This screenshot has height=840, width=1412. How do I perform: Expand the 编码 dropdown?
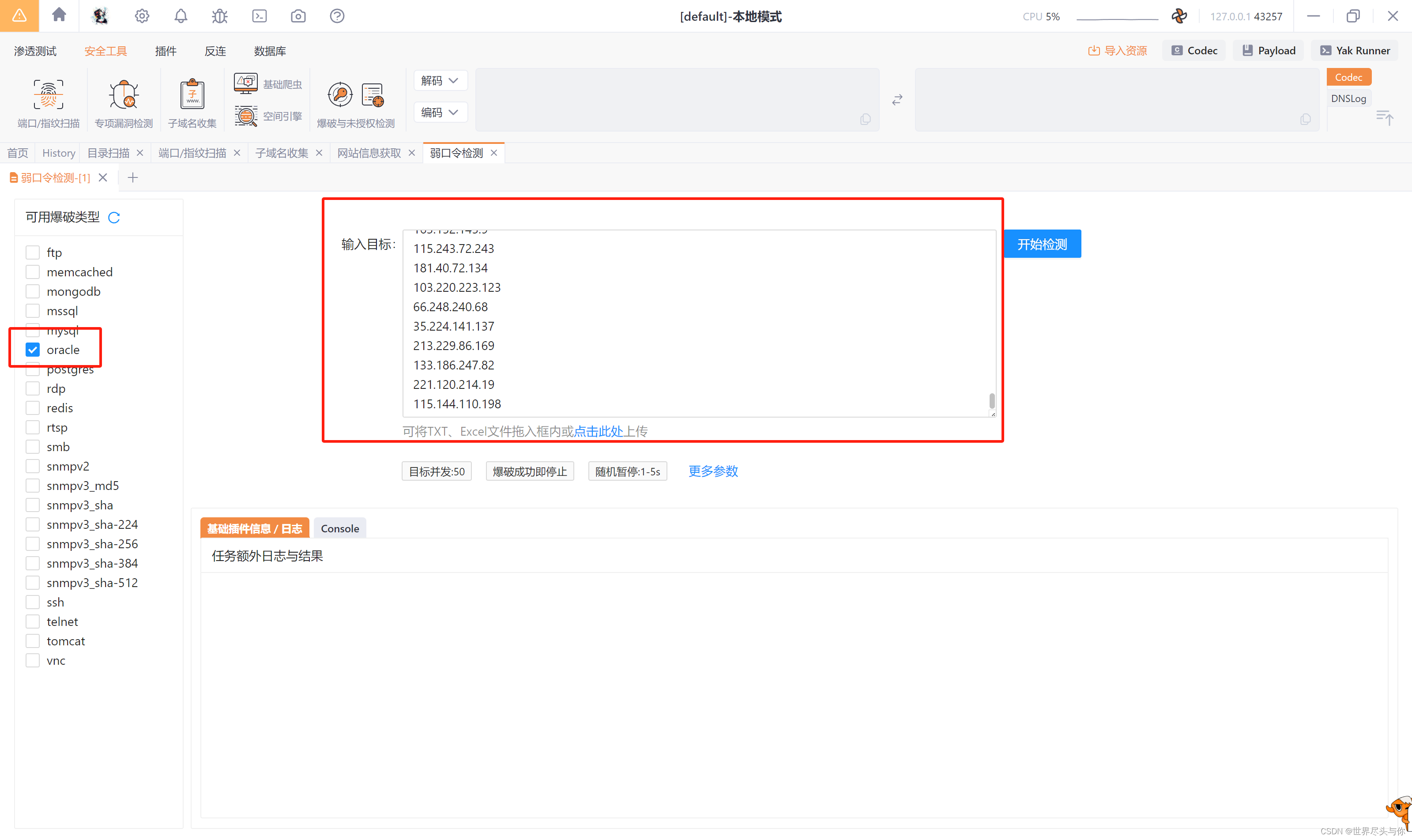pyautogui.click(x=441, y=112)
